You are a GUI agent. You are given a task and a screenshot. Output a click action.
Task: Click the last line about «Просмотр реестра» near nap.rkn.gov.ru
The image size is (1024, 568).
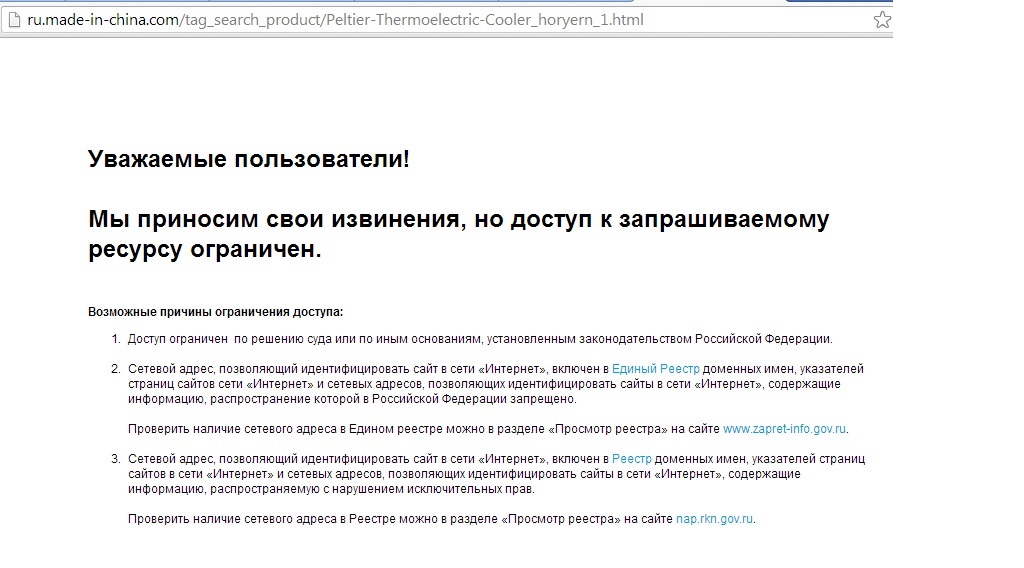pyautogui.click(x=400, y=519)
